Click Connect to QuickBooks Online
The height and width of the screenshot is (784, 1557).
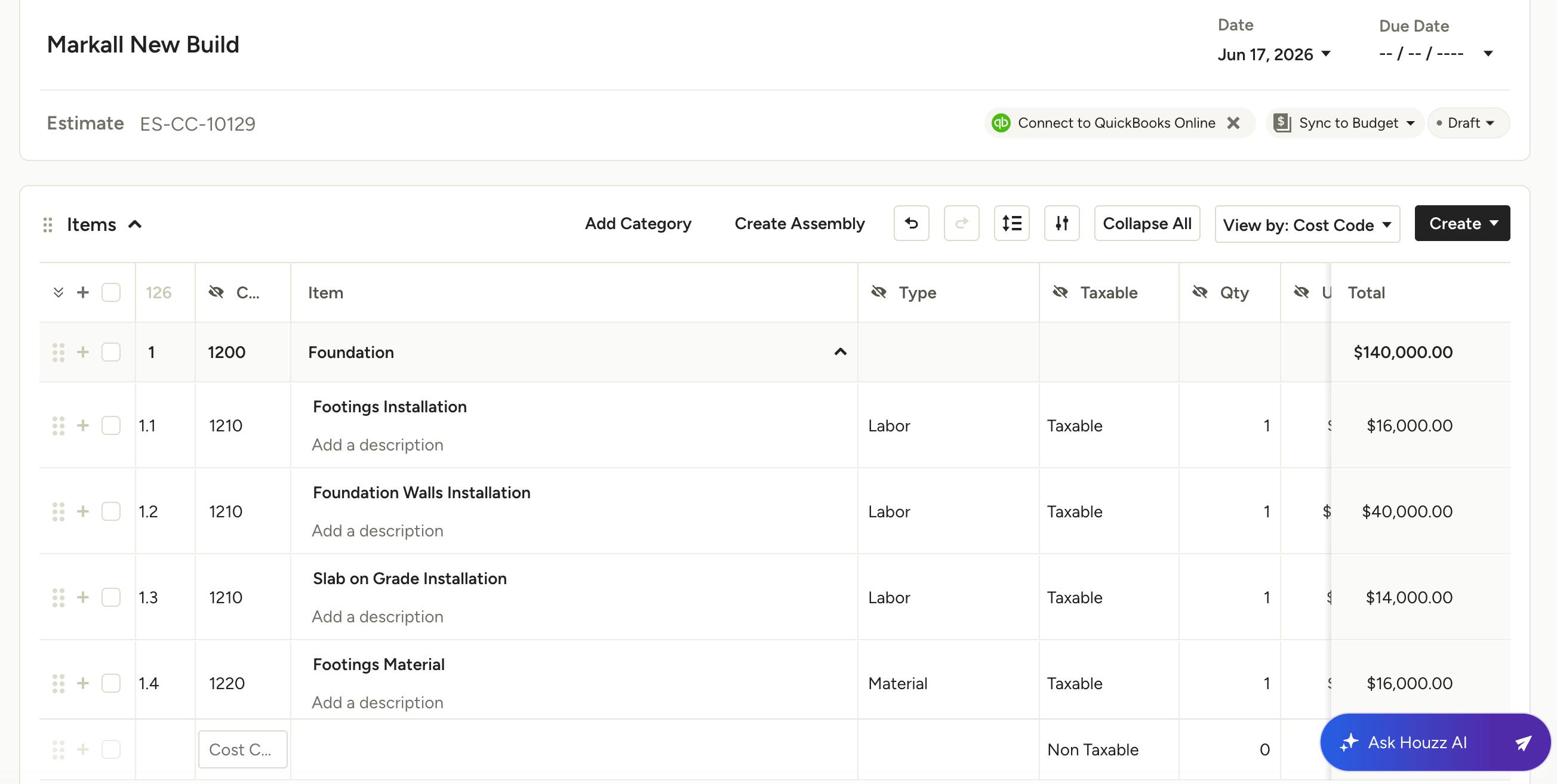point(1116,123)
